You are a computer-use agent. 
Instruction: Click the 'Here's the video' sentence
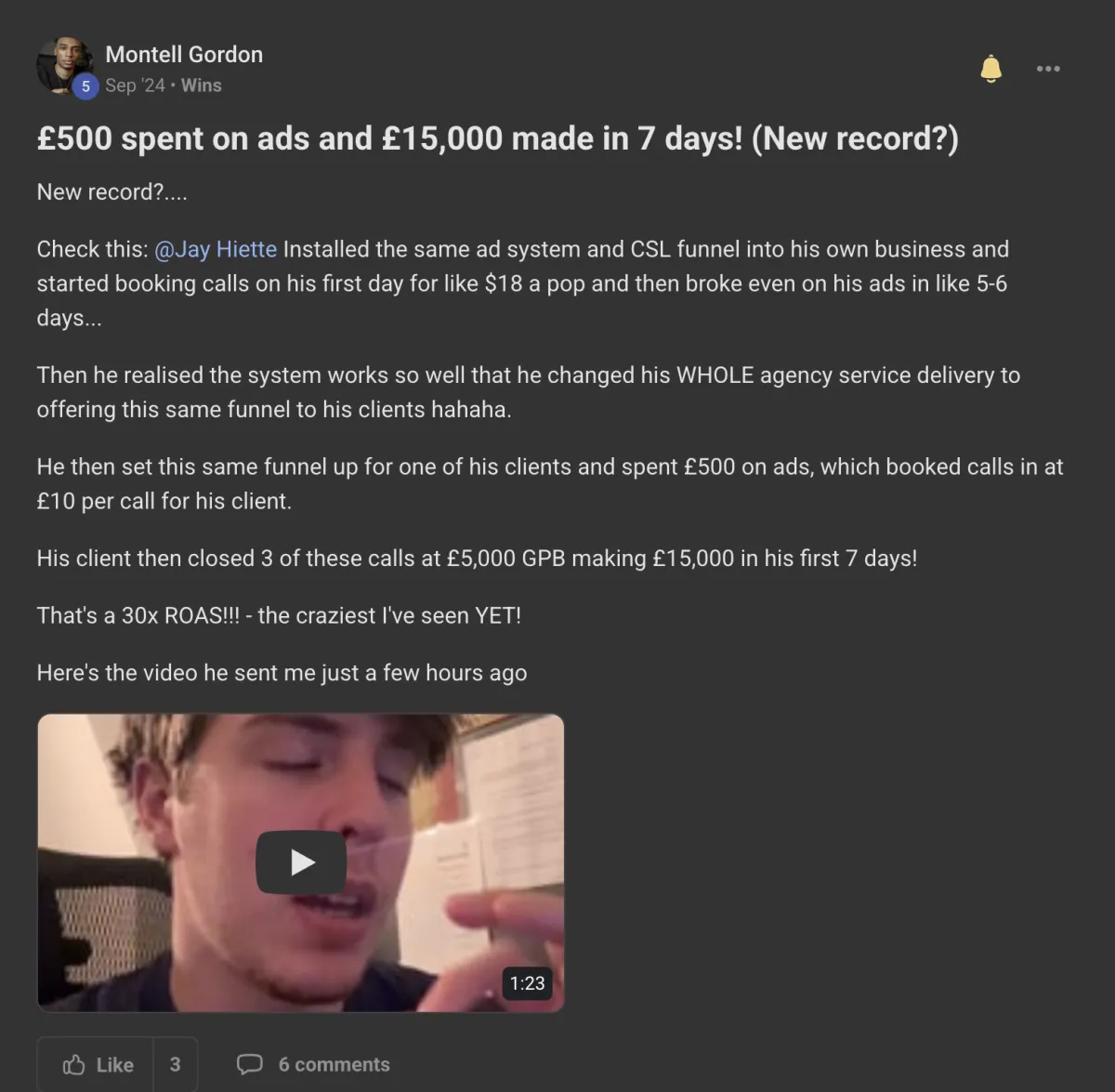click(282, 673)
